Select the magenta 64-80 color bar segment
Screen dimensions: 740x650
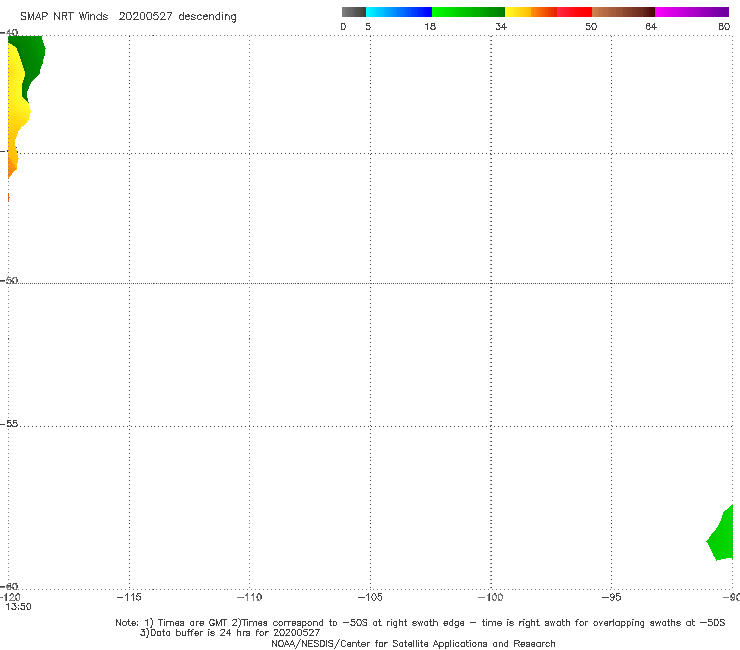[x=692, y=12]
